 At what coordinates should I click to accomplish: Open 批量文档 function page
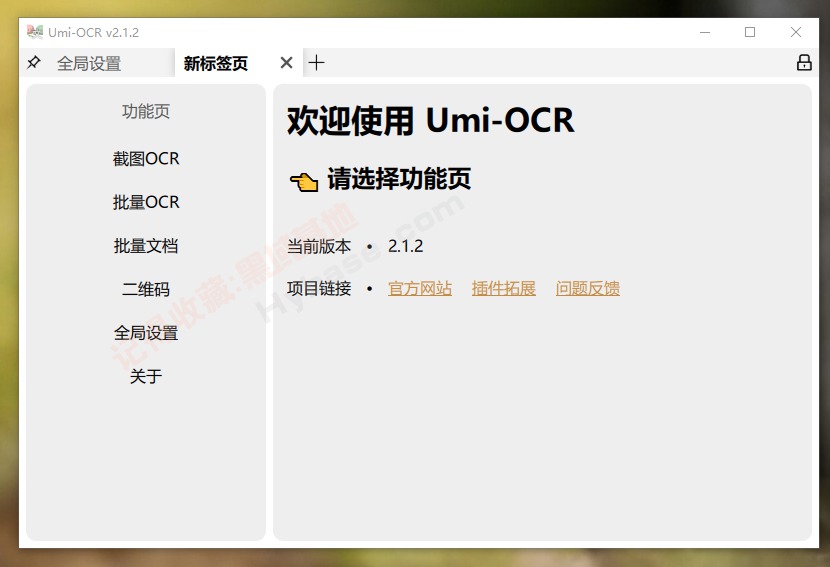[146, 246]
